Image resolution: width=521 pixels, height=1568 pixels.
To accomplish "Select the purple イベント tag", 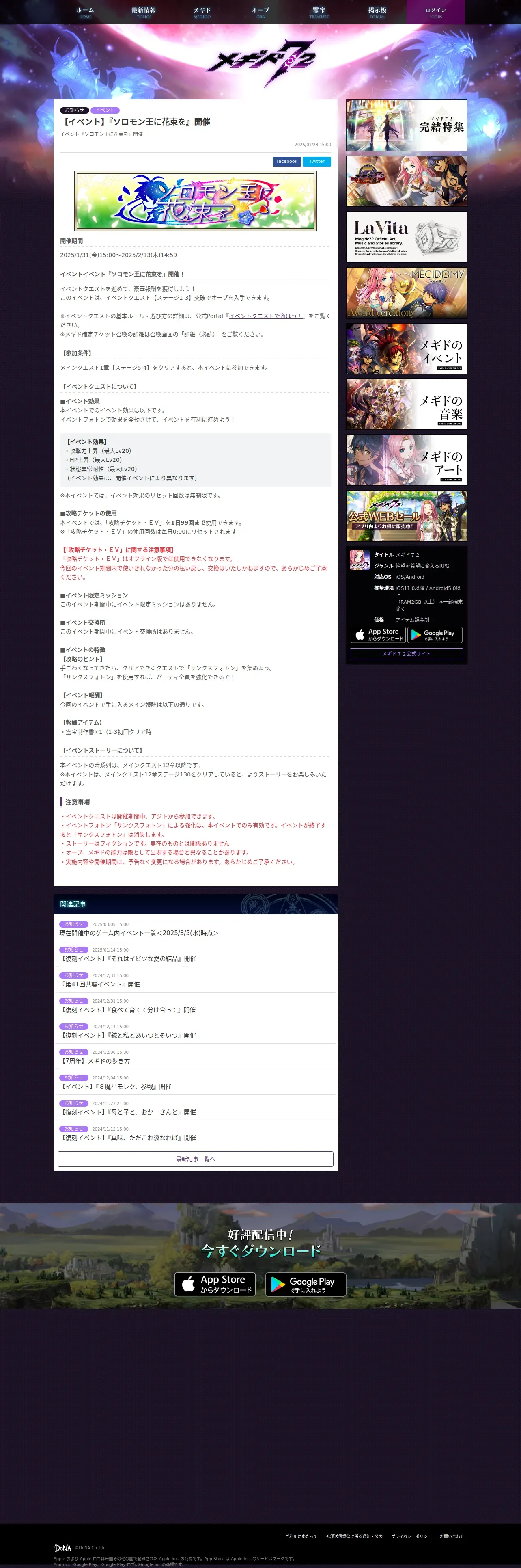I will [105, 110].
